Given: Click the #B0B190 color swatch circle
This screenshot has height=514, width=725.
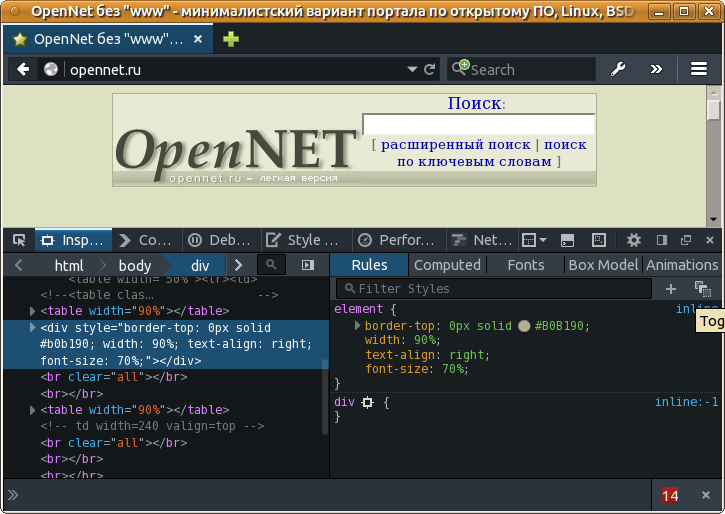Looking at the screenshot, I should pyautogui.click(x=524, y=326).
